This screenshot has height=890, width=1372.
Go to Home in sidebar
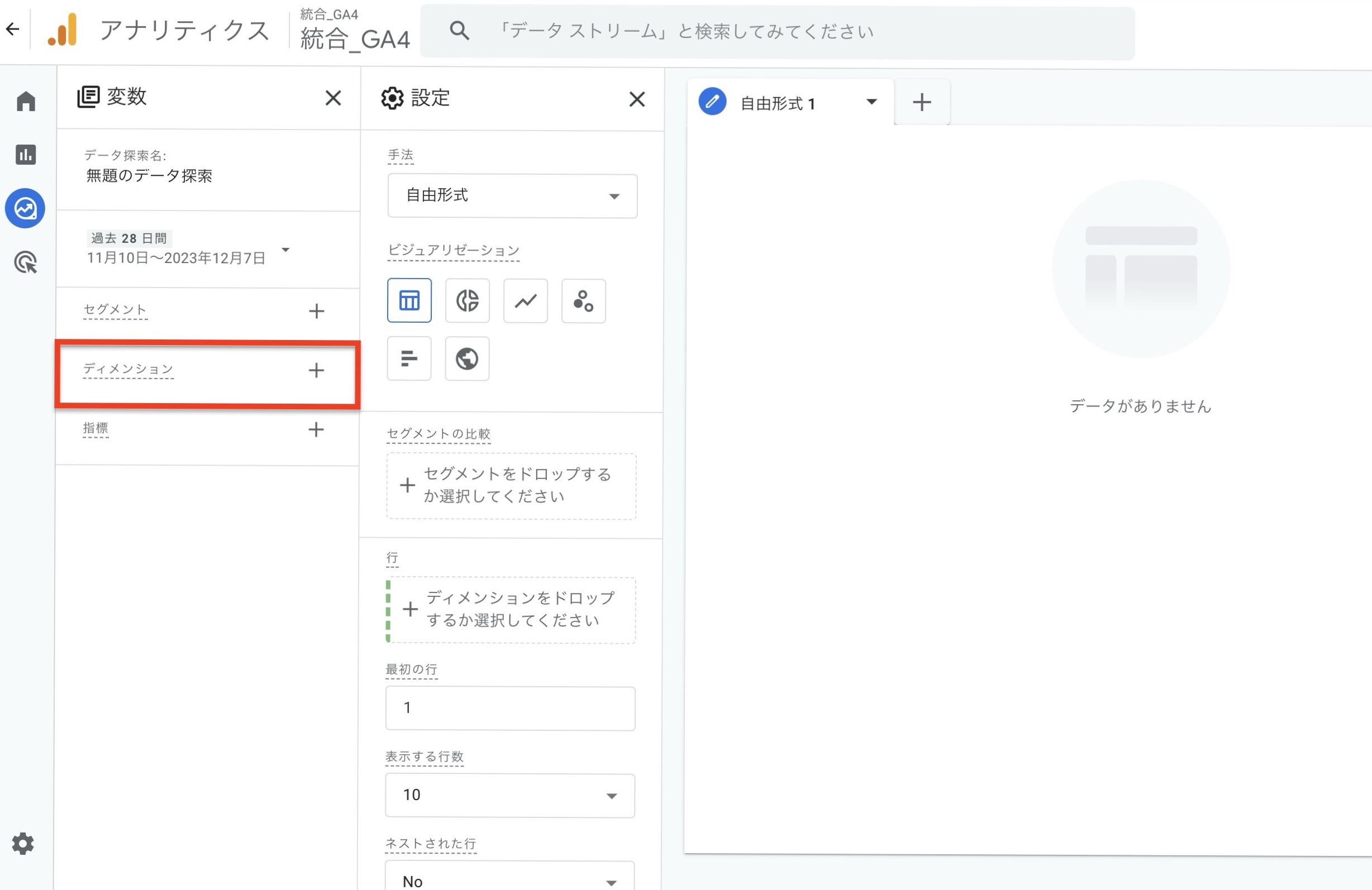pyautogui.click(x=25, y=102)
